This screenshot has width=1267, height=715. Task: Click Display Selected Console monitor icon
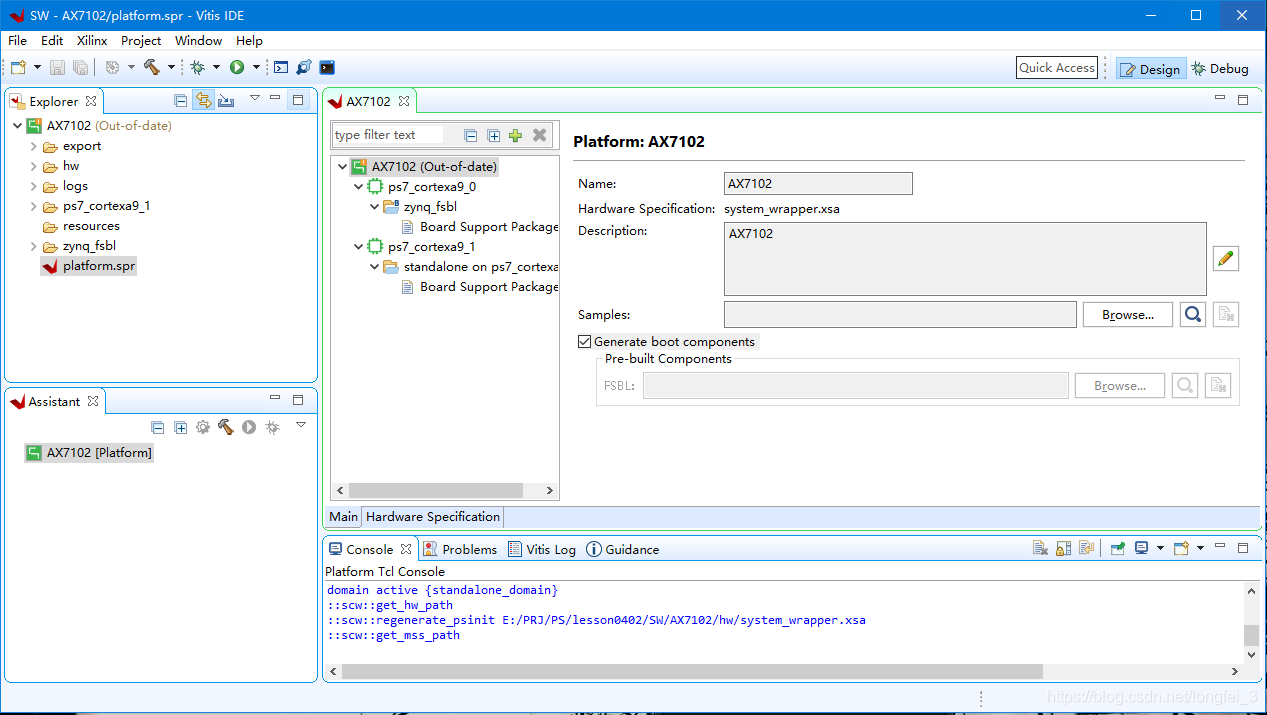click(1141, 548)
